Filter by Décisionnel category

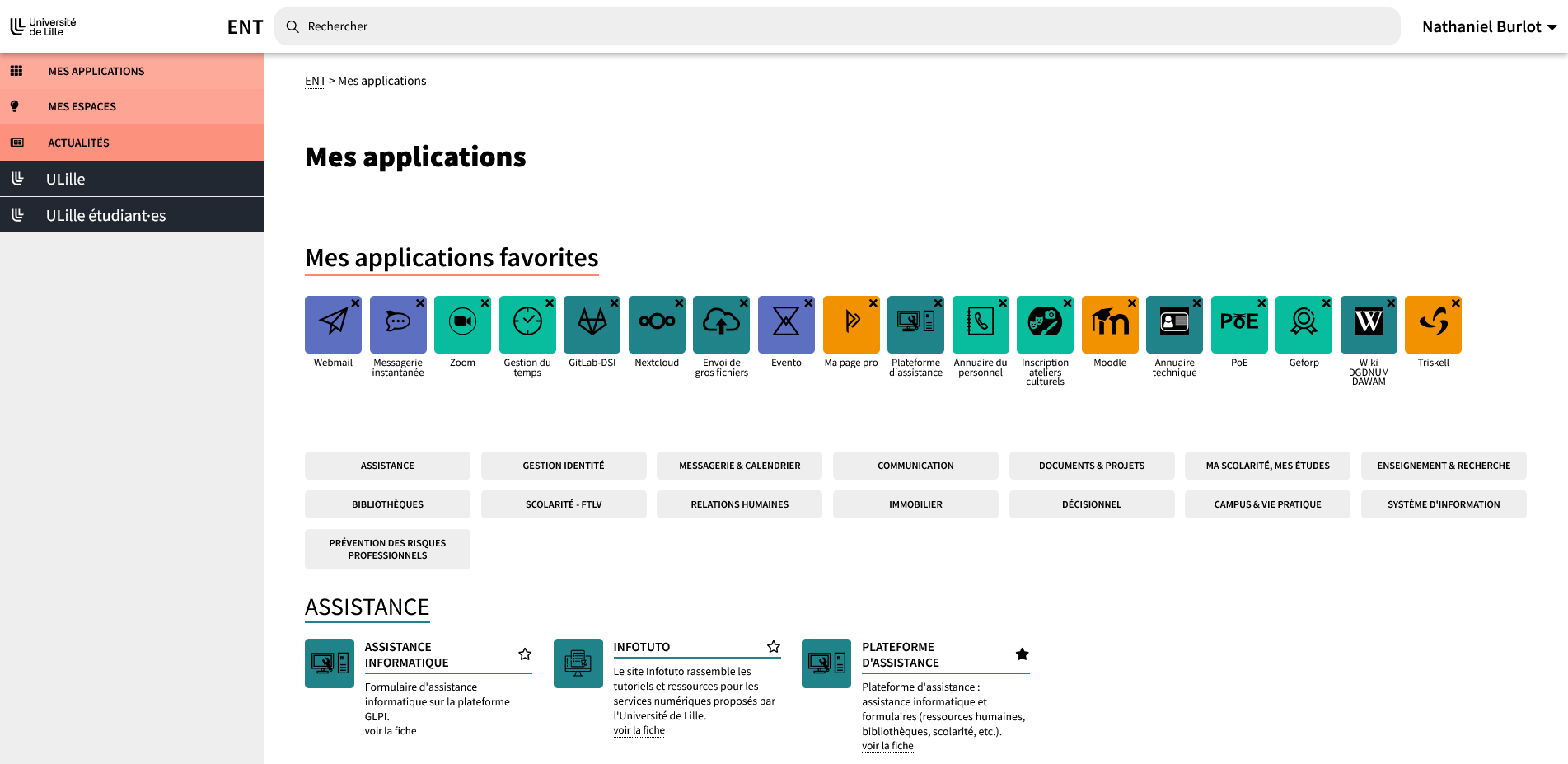click(1092, 504)
